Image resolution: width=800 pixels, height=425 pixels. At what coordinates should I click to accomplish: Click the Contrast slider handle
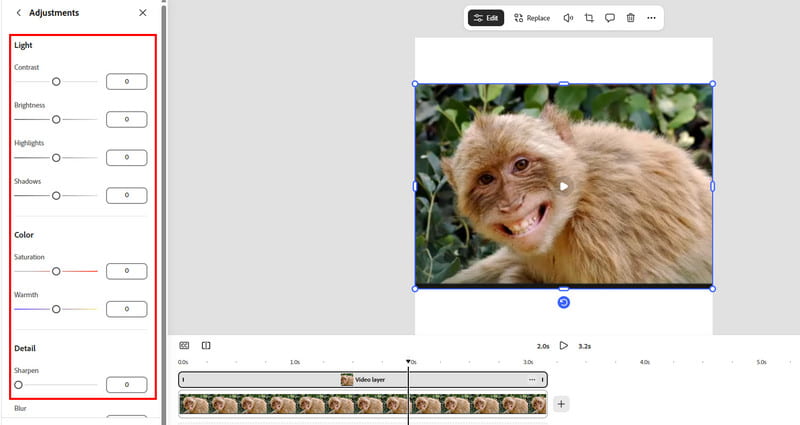(56, 82)
